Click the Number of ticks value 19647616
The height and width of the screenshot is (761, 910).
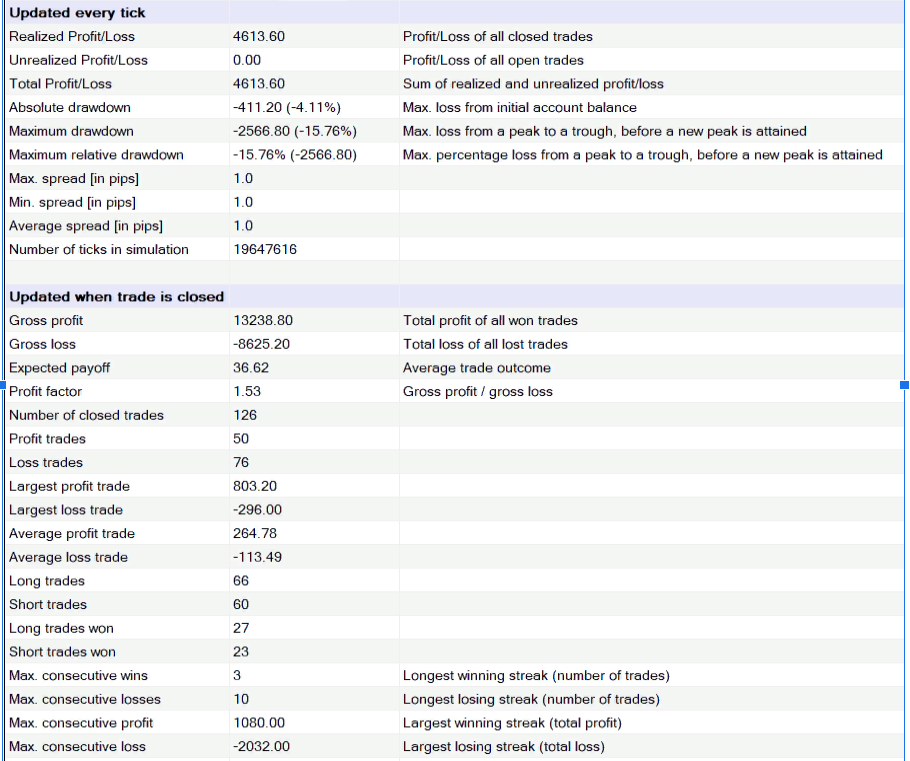[x=264, y=249]
